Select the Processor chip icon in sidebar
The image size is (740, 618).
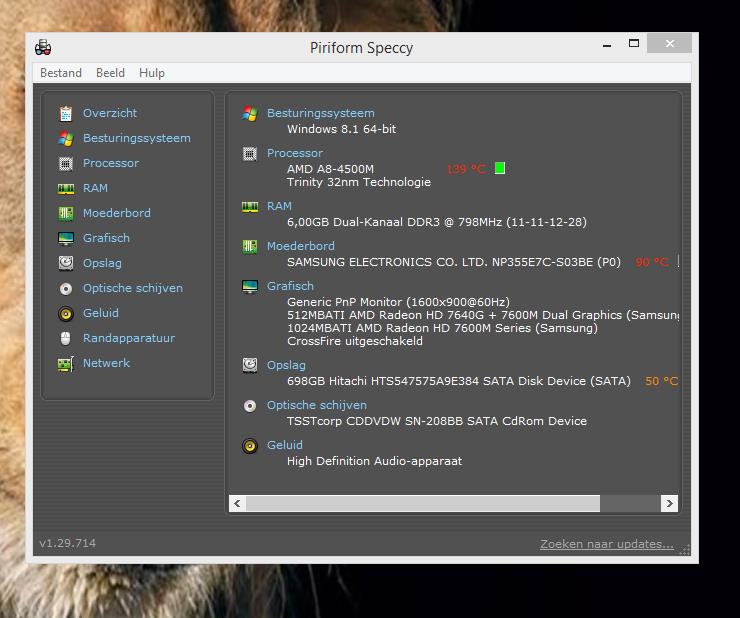[x=66, y=164]
